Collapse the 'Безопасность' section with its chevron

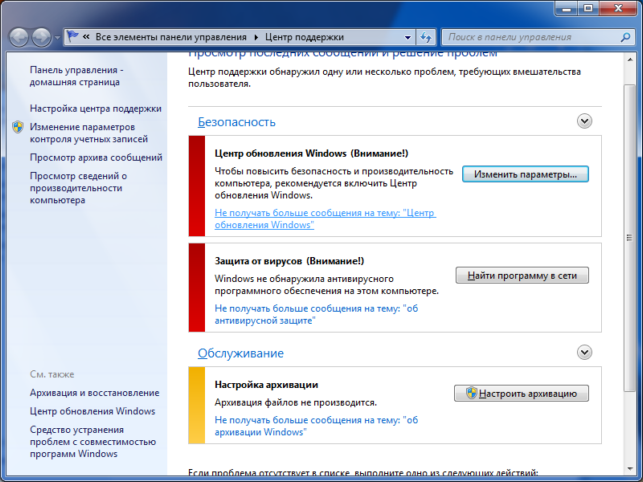coord(584,121)
